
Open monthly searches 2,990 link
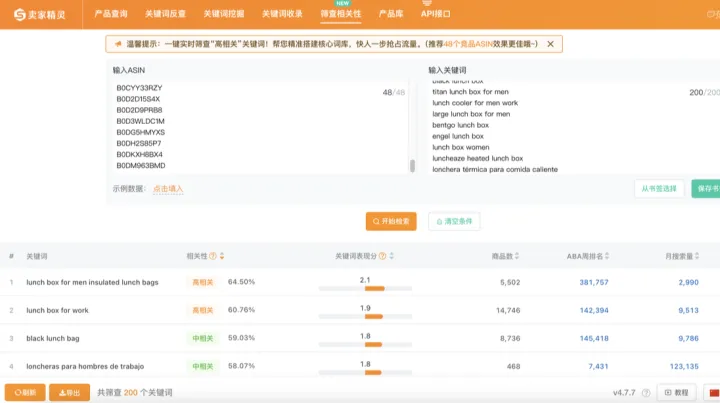[688, 282]
